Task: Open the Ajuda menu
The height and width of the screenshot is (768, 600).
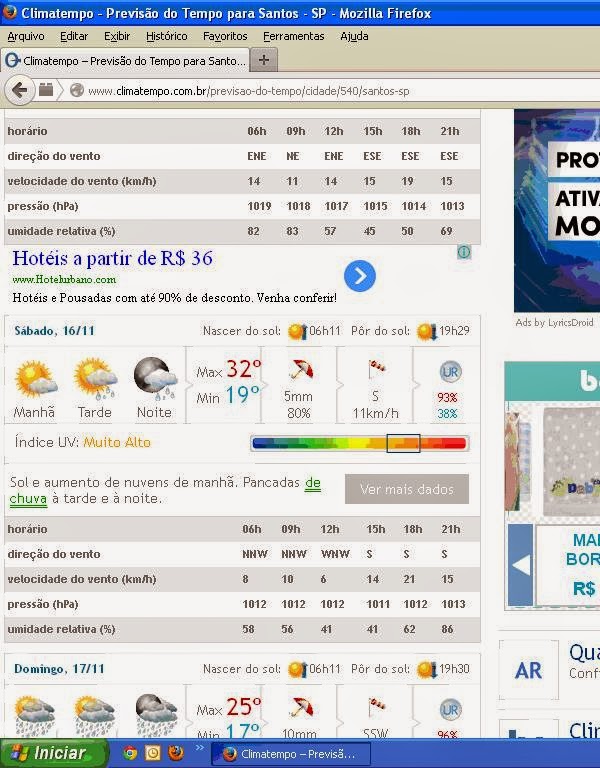Action: (x=354, y=36)
